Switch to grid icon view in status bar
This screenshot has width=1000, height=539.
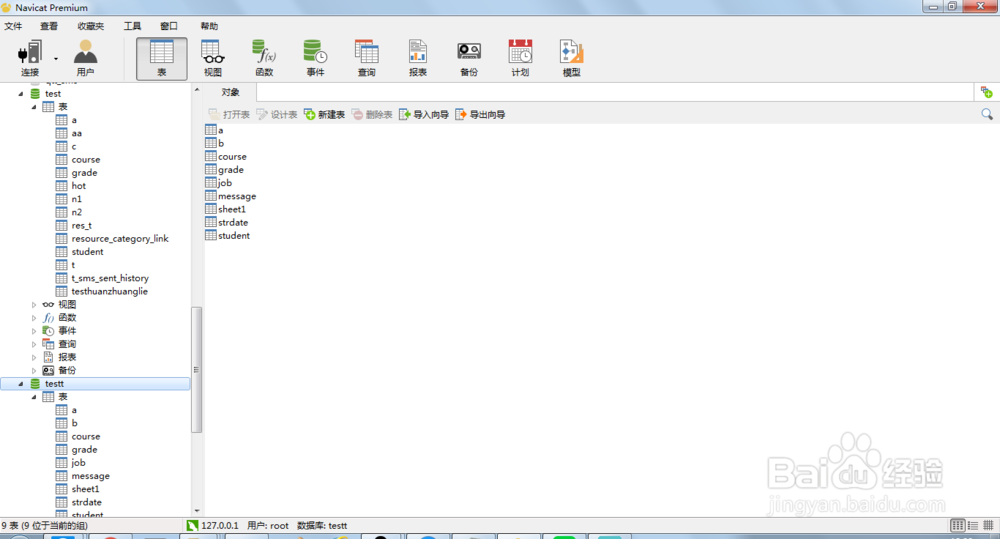[957, 526]
